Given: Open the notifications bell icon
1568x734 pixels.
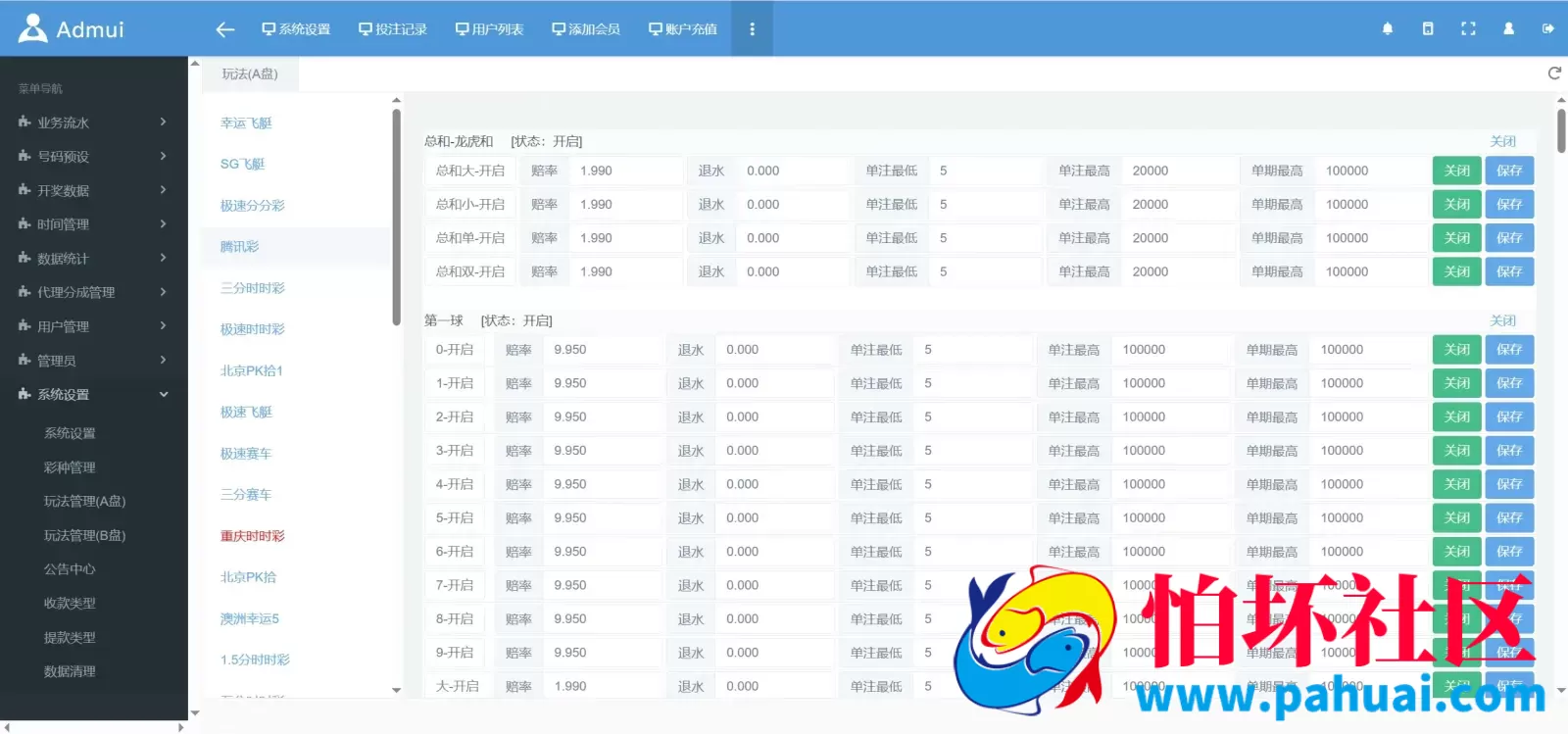Looking at the screenshot, I should 1388,28.
